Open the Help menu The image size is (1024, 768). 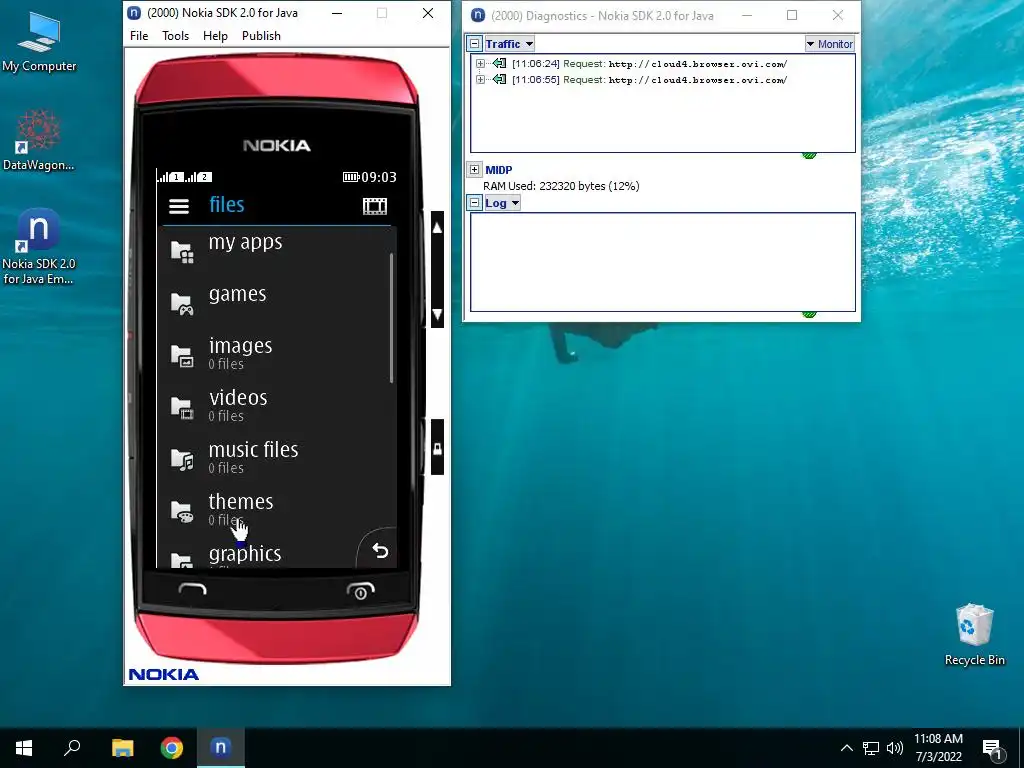216,36
